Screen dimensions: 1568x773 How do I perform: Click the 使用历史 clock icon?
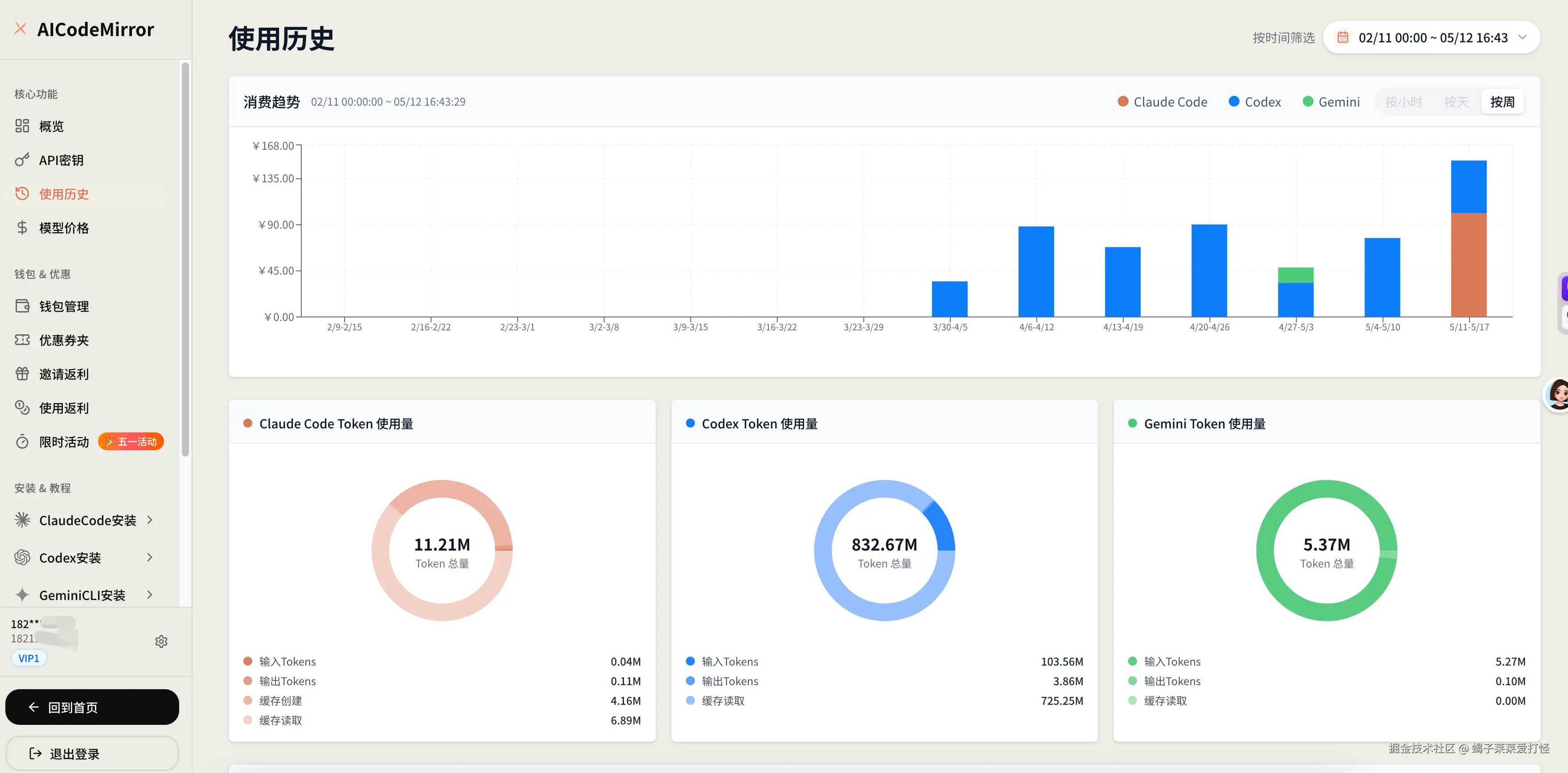(22, 193)
